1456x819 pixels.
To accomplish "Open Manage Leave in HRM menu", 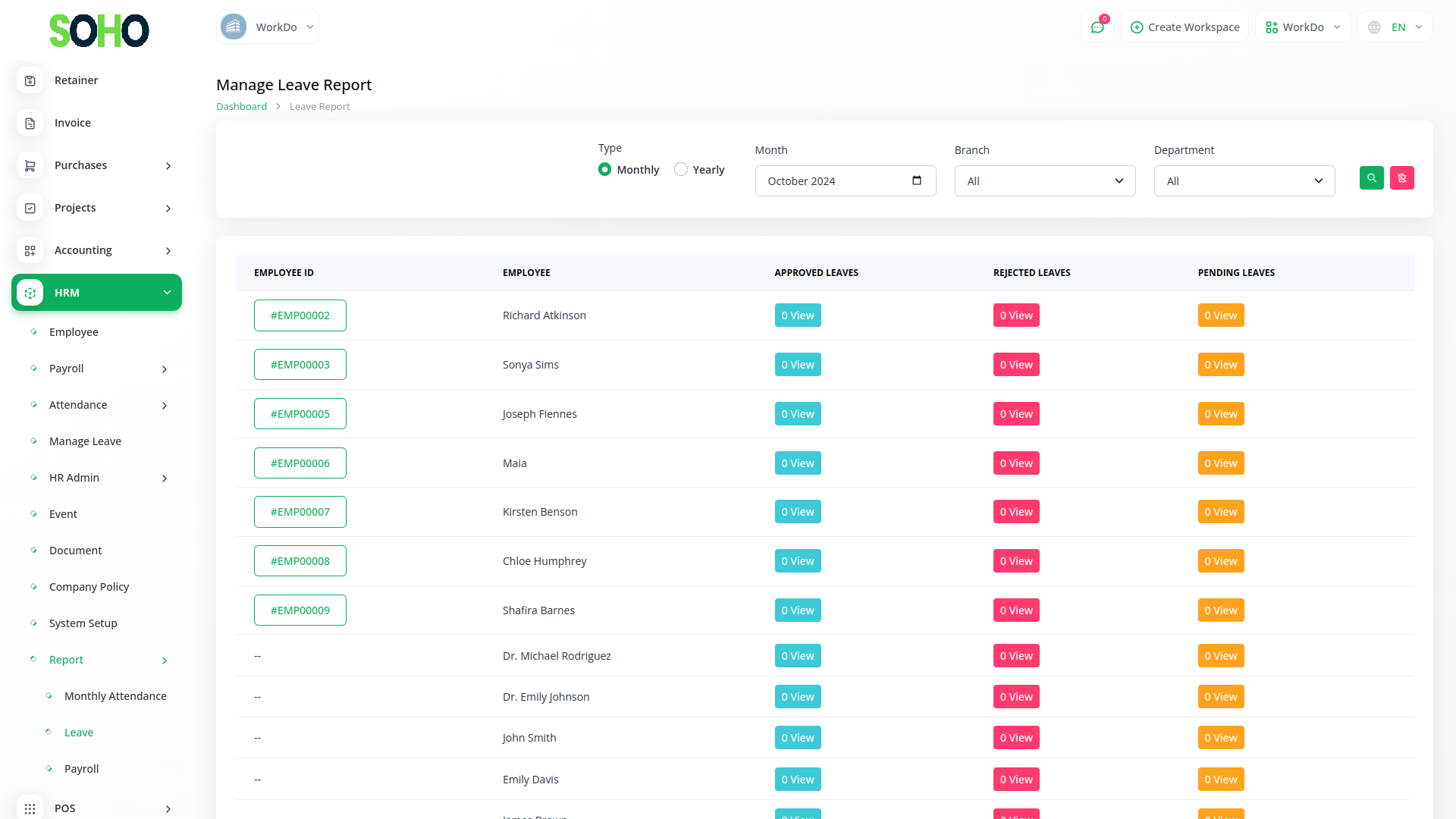I will (85, 441).
